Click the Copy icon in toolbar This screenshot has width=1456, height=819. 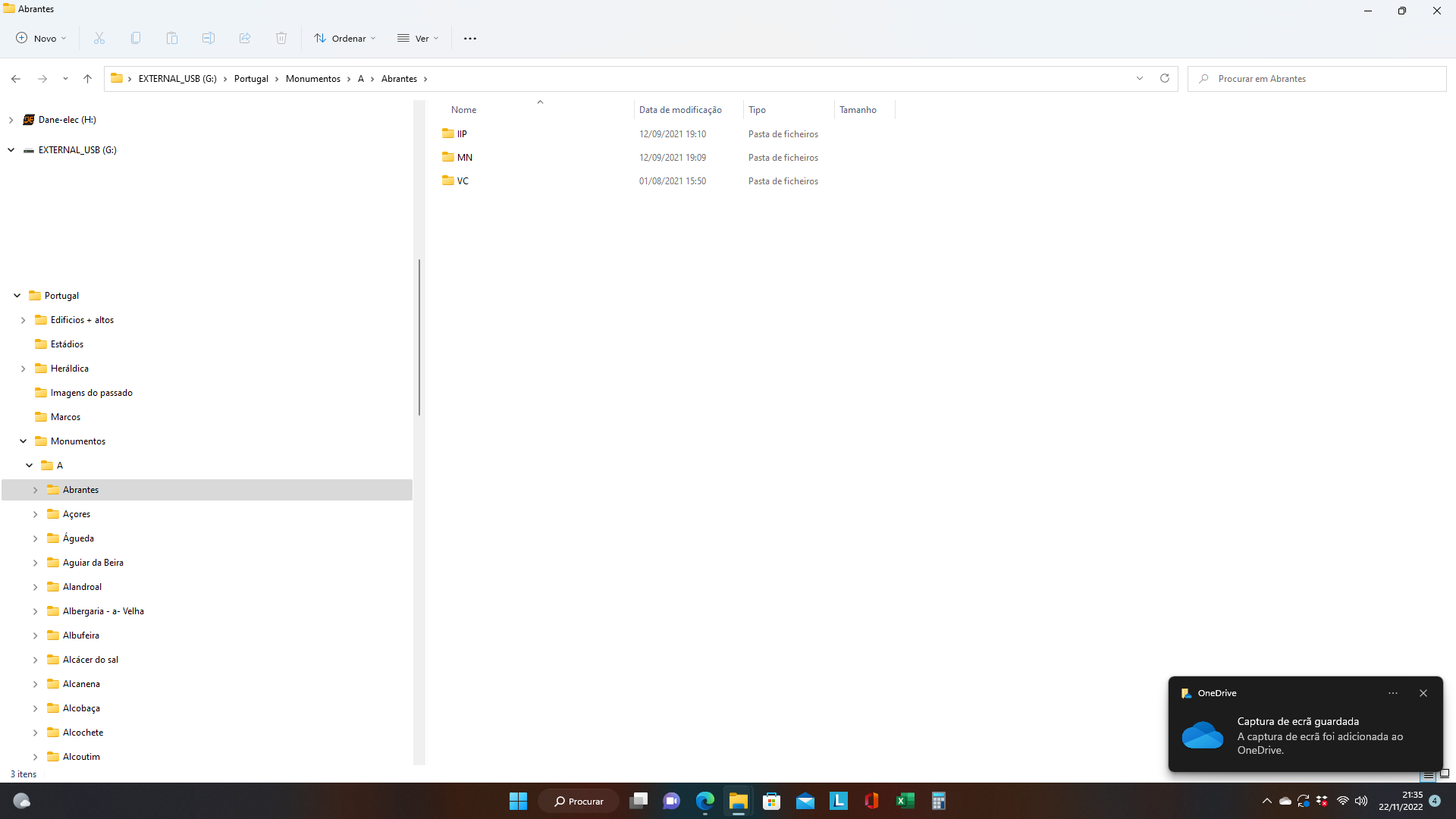[x=136, y=38]
